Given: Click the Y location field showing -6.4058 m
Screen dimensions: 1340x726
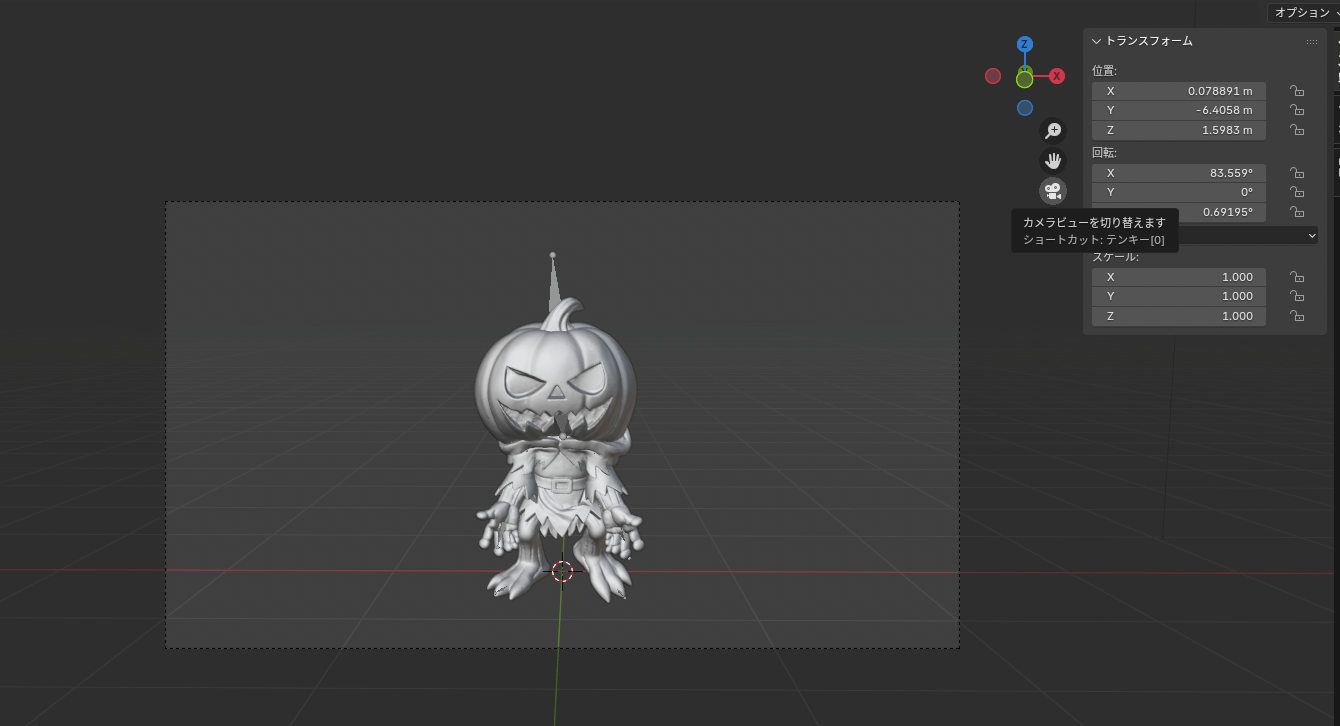Looking at the screenshot, I should (x=1178, y=110).
